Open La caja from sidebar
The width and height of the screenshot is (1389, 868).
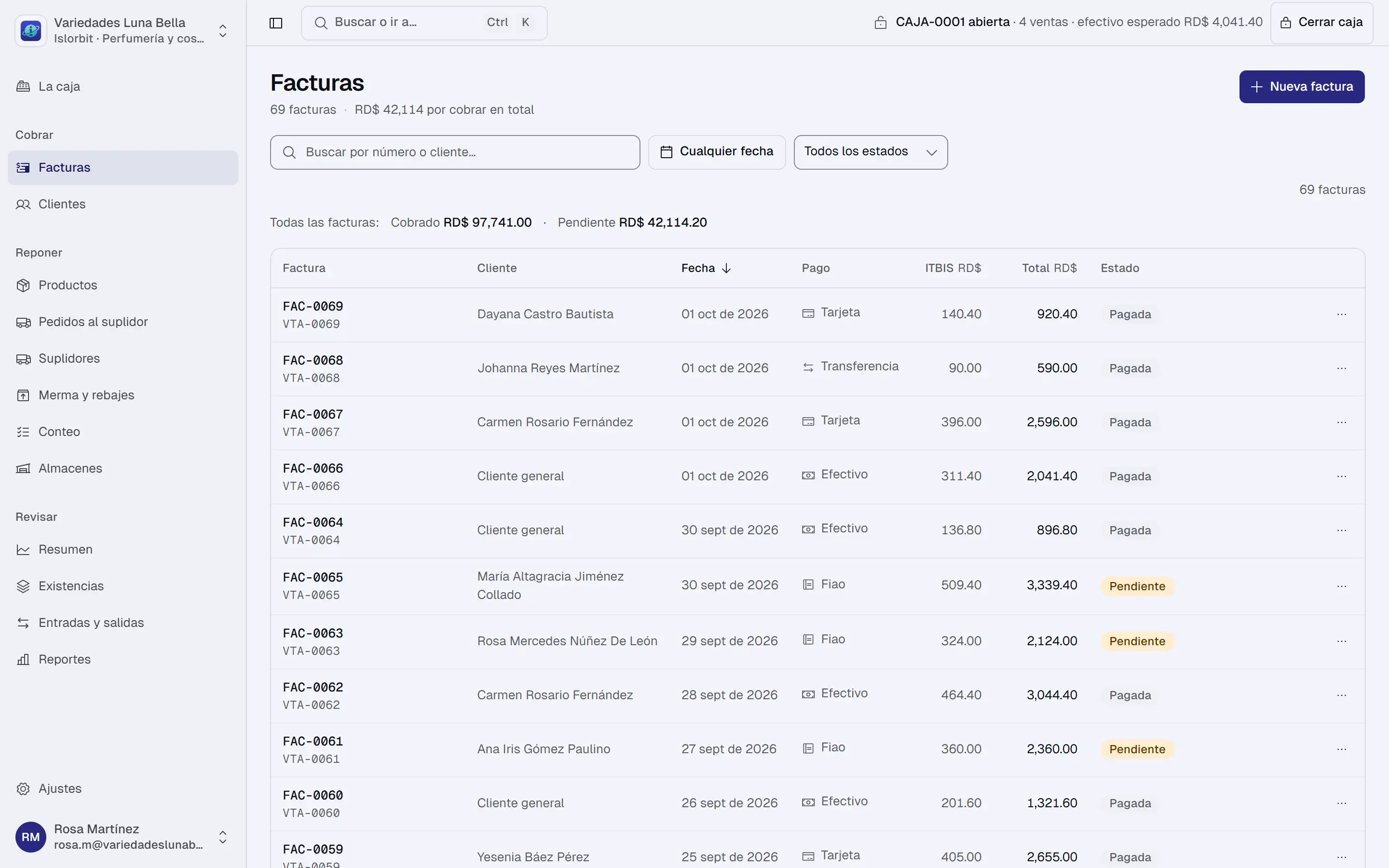point(123,87)
